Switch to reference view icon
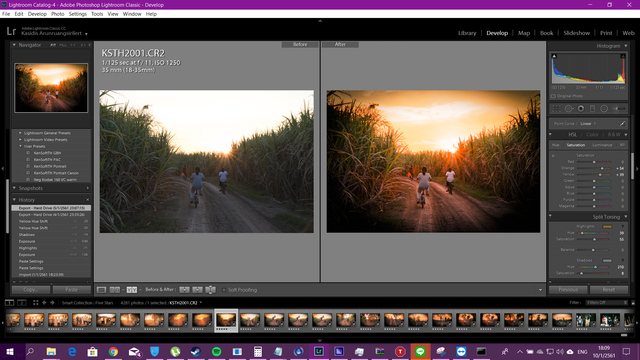Image resolution: width=640 pixels, height=360 pixels. [x=115, y=290]
